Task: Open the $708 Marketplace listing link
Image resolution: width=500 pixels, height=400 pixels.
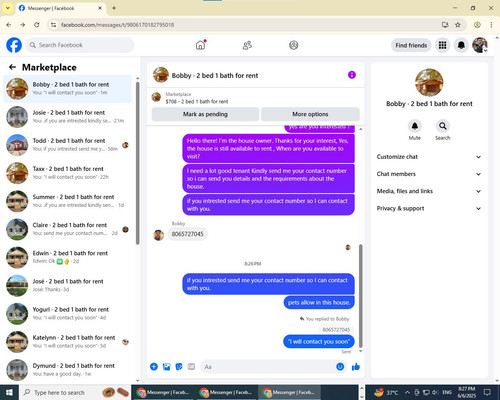Action: click(x=197, y=101)
